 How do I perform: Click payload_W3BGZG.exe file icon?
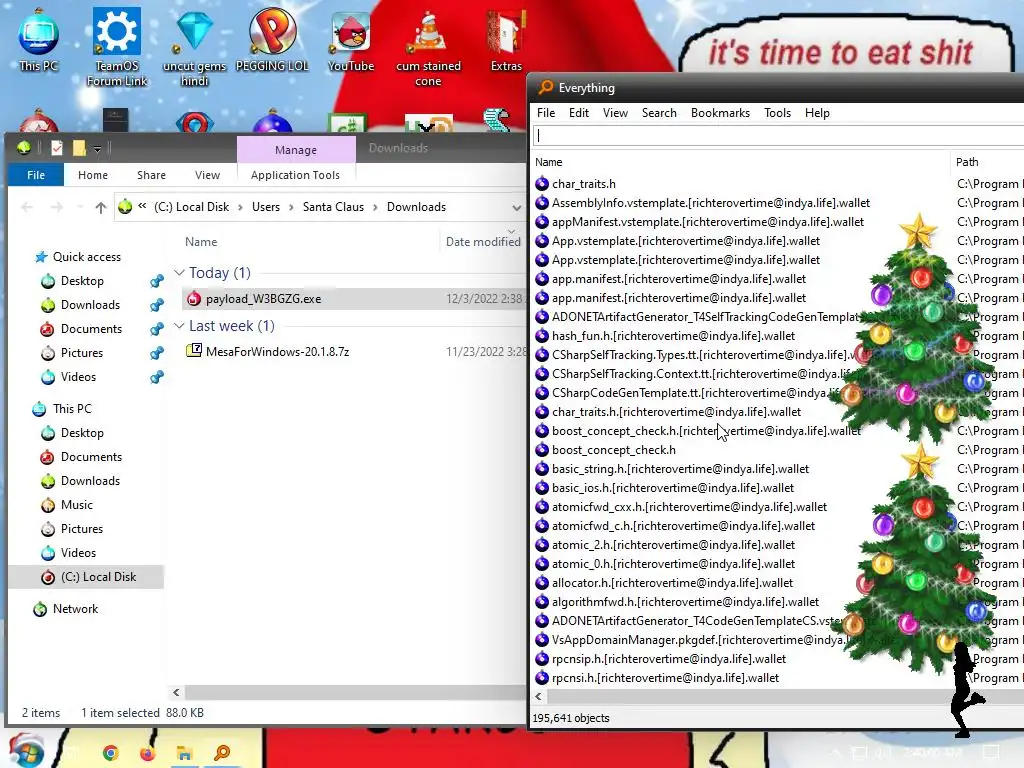193,298
